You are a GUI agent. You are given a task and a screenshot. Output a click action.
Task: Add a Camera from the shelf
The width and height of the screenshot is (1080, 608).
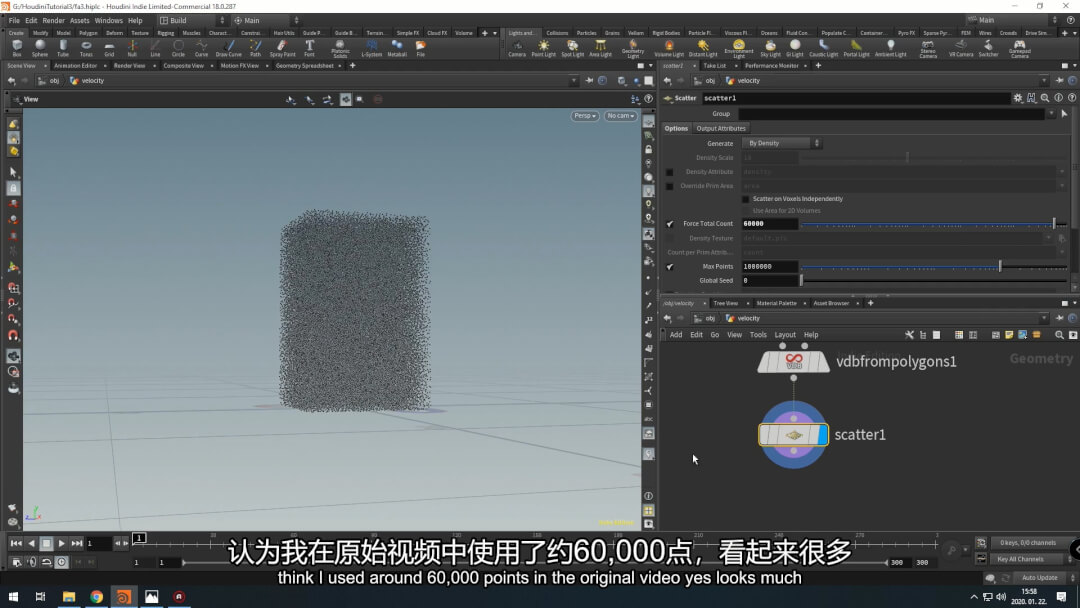point(517,48)
